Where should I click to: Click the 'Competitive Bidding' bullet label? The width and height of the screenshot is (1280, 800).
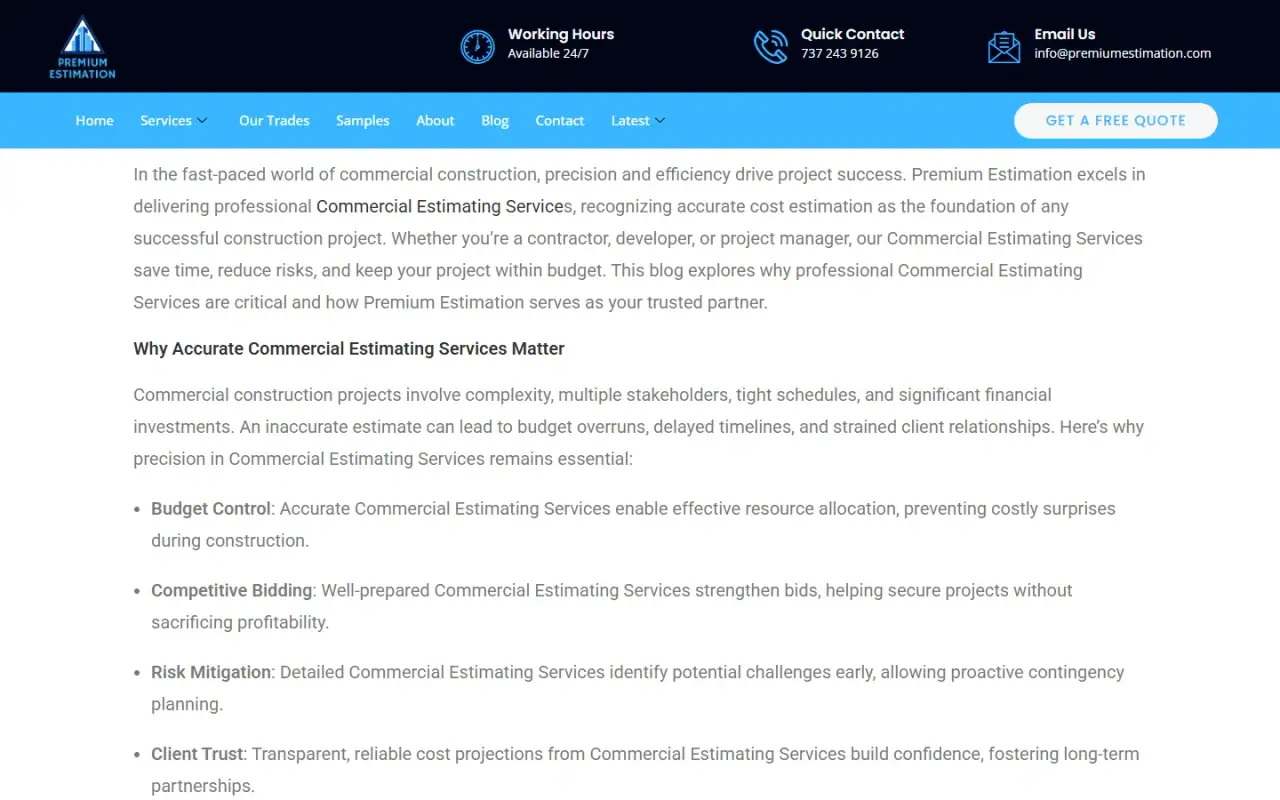[232, 590]
